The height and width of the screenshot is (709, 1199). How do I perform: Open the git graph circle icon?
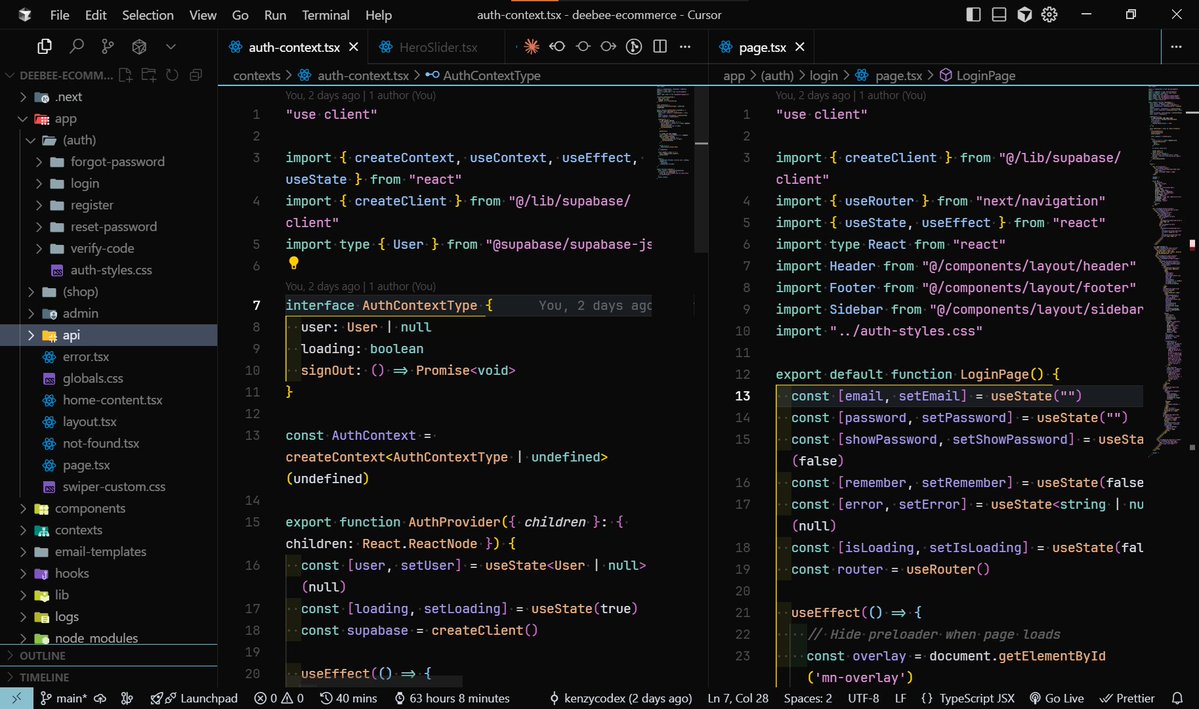(634, 47)
